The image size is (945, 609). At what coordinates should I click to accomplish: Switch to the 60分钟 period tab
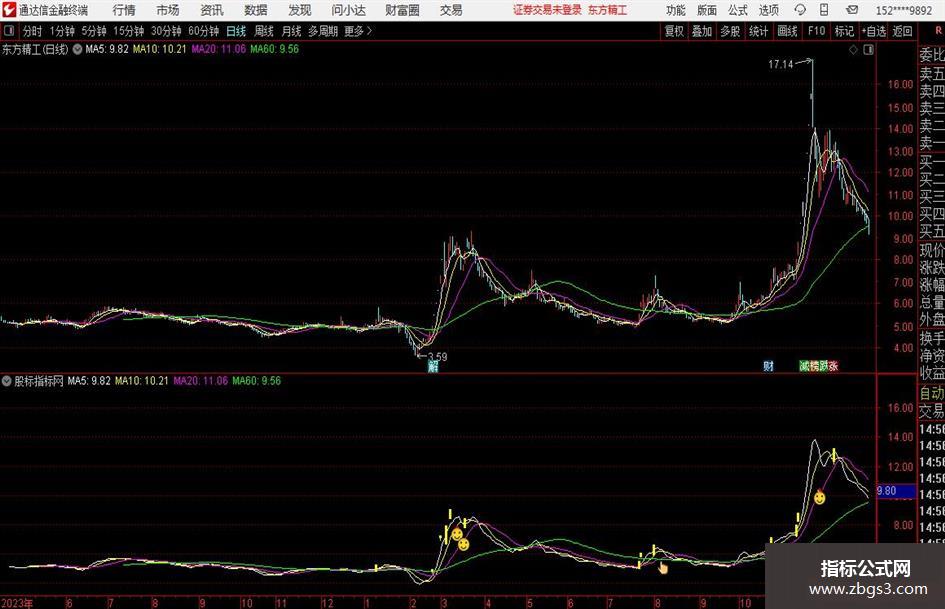tap(203, 31)
